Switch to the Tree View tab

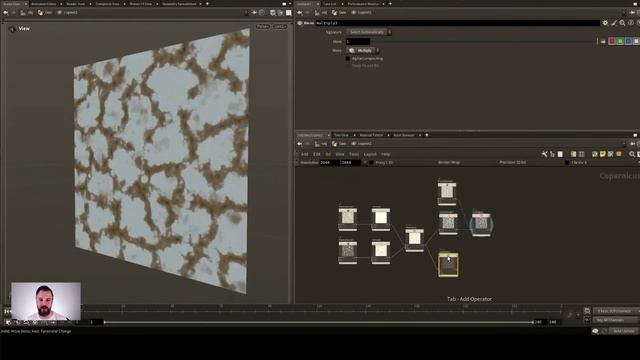point(341,135)
